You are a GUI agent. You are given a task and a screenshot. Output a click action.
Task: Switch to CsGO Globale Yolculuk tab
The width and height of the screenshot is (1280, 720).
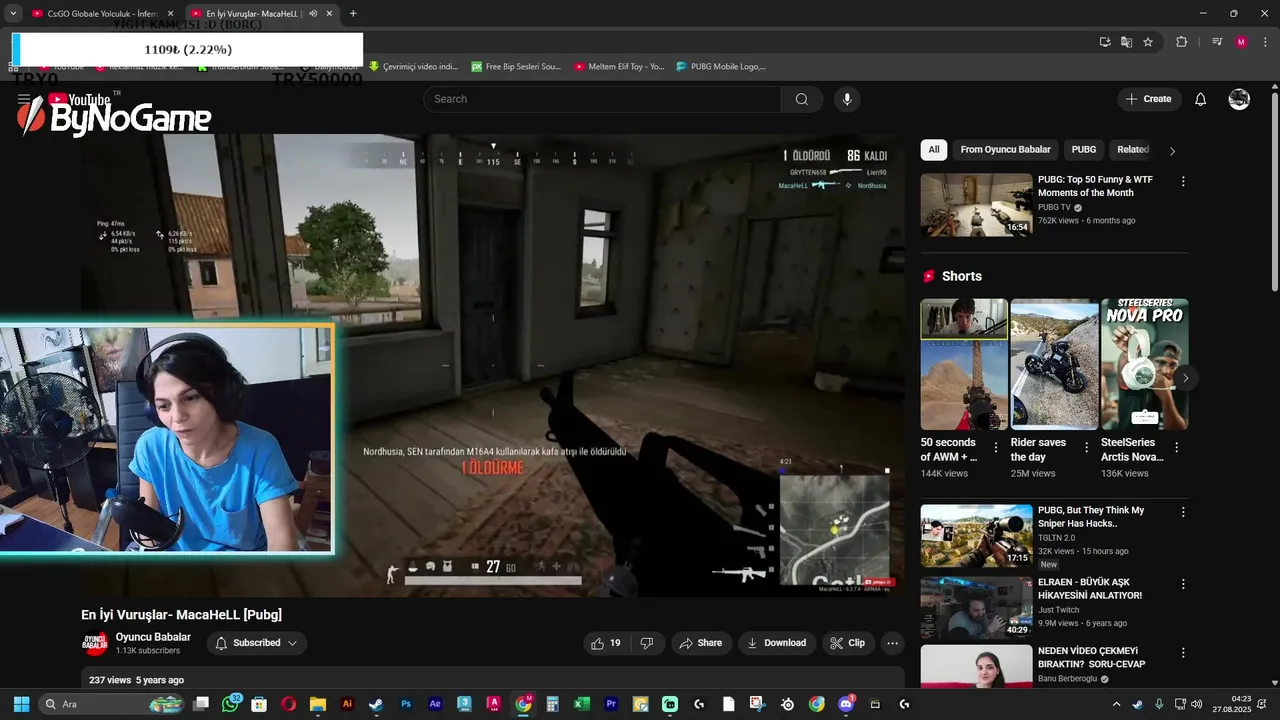(x=104, y=14)
